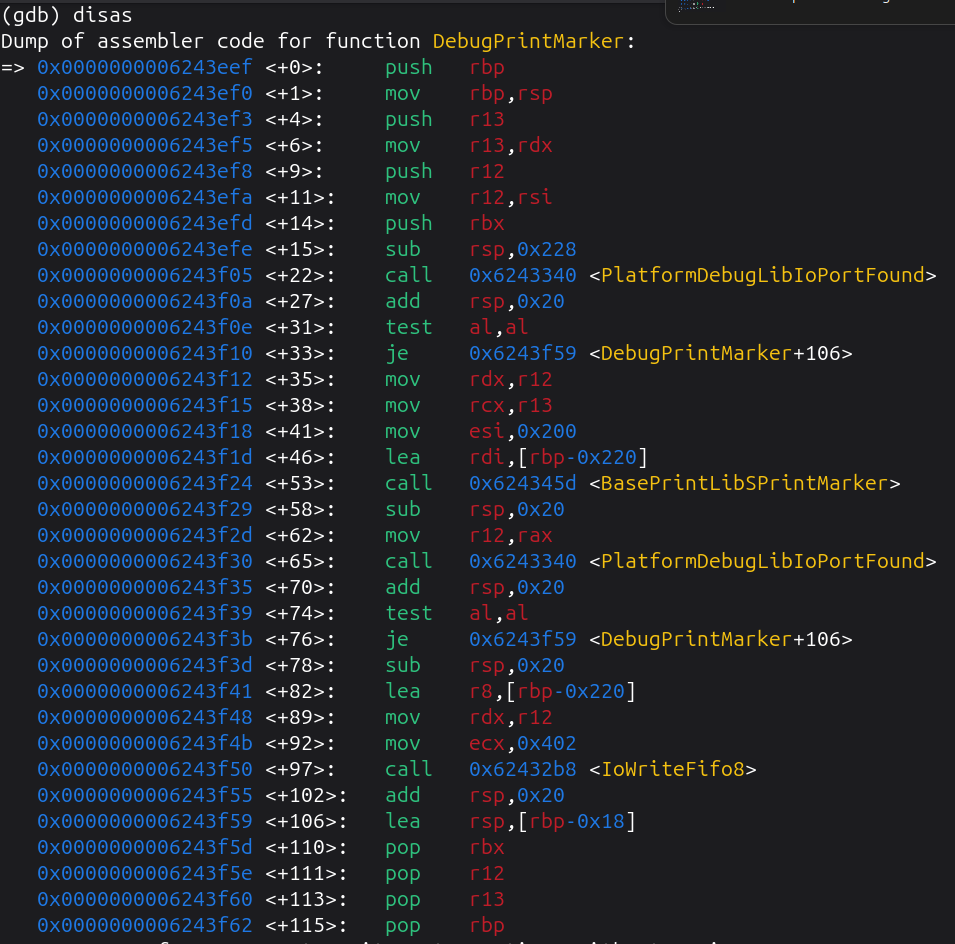The image size is (955, 944).
Task: Click the DebugPrintMarker function name in header
Action: 528,42
